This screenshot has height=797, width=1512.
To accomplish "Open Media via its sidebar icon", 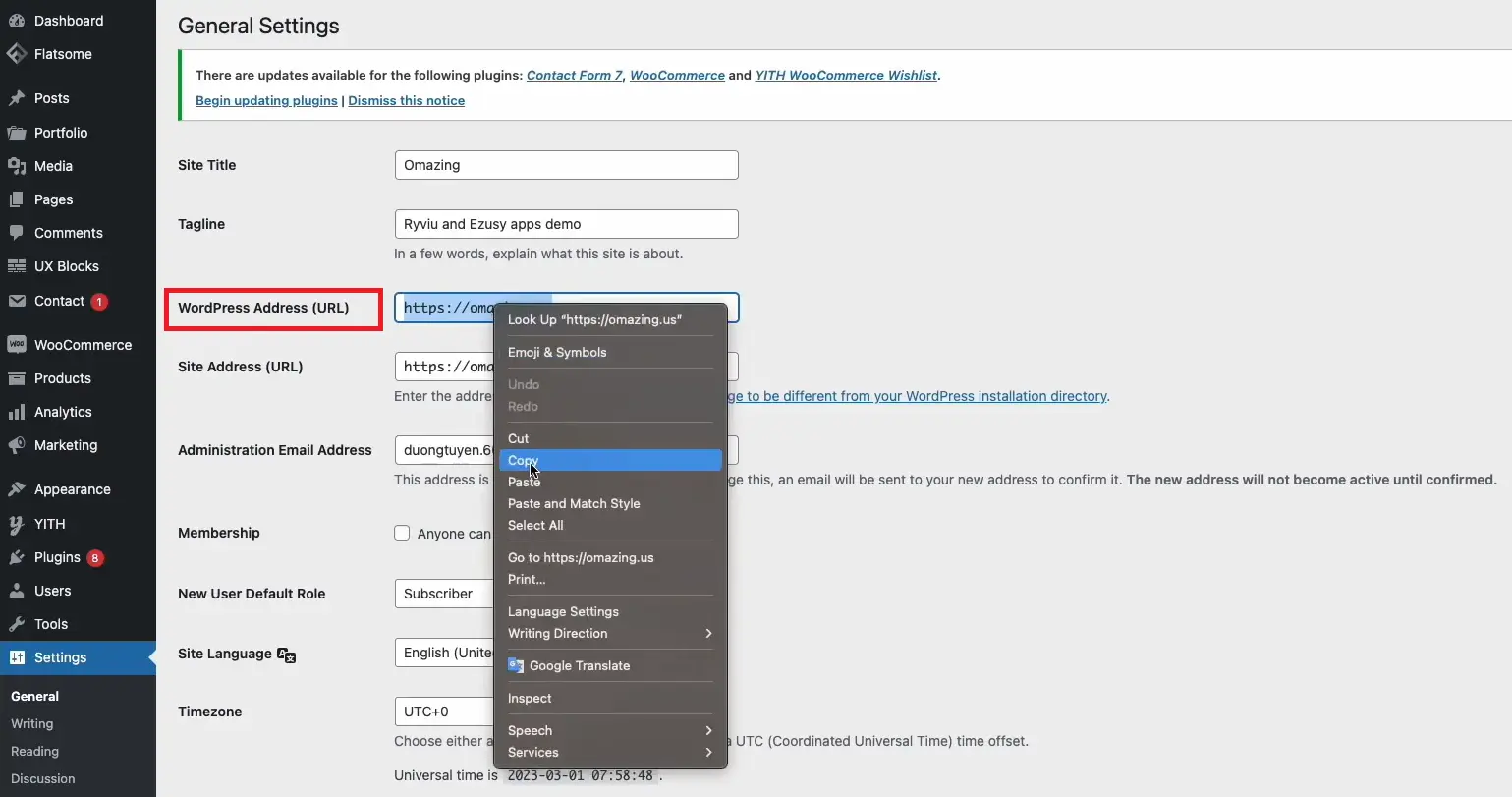I will 17,166.
